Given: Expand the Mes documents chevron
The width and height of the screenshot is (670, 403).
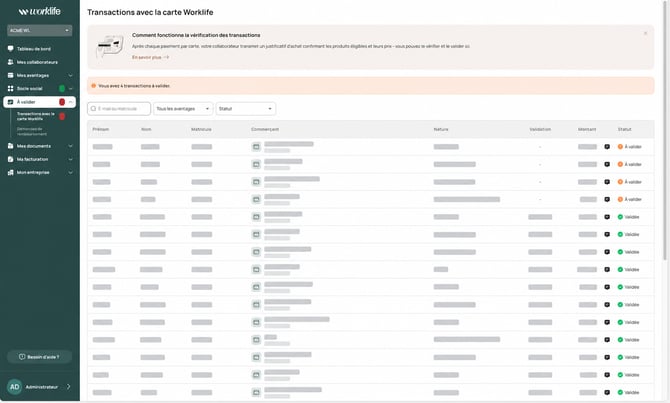Looking at the screenshot, I should [x=71, y=146].
